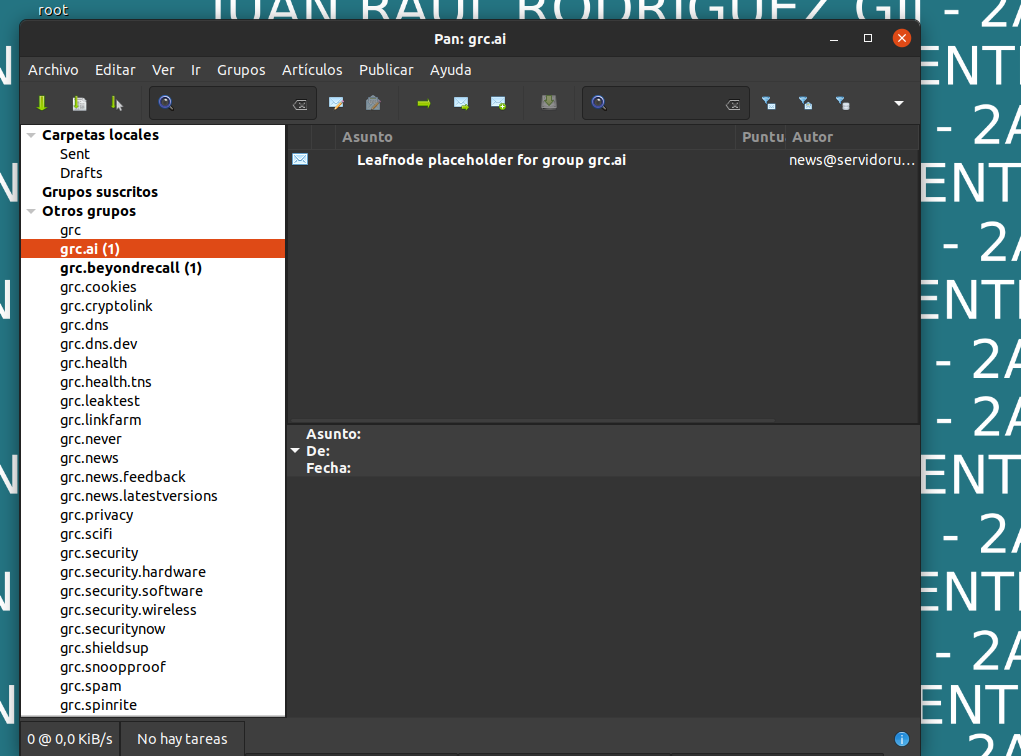Select the grc.scifi group
1021x756 pixels.
point(86,534)
